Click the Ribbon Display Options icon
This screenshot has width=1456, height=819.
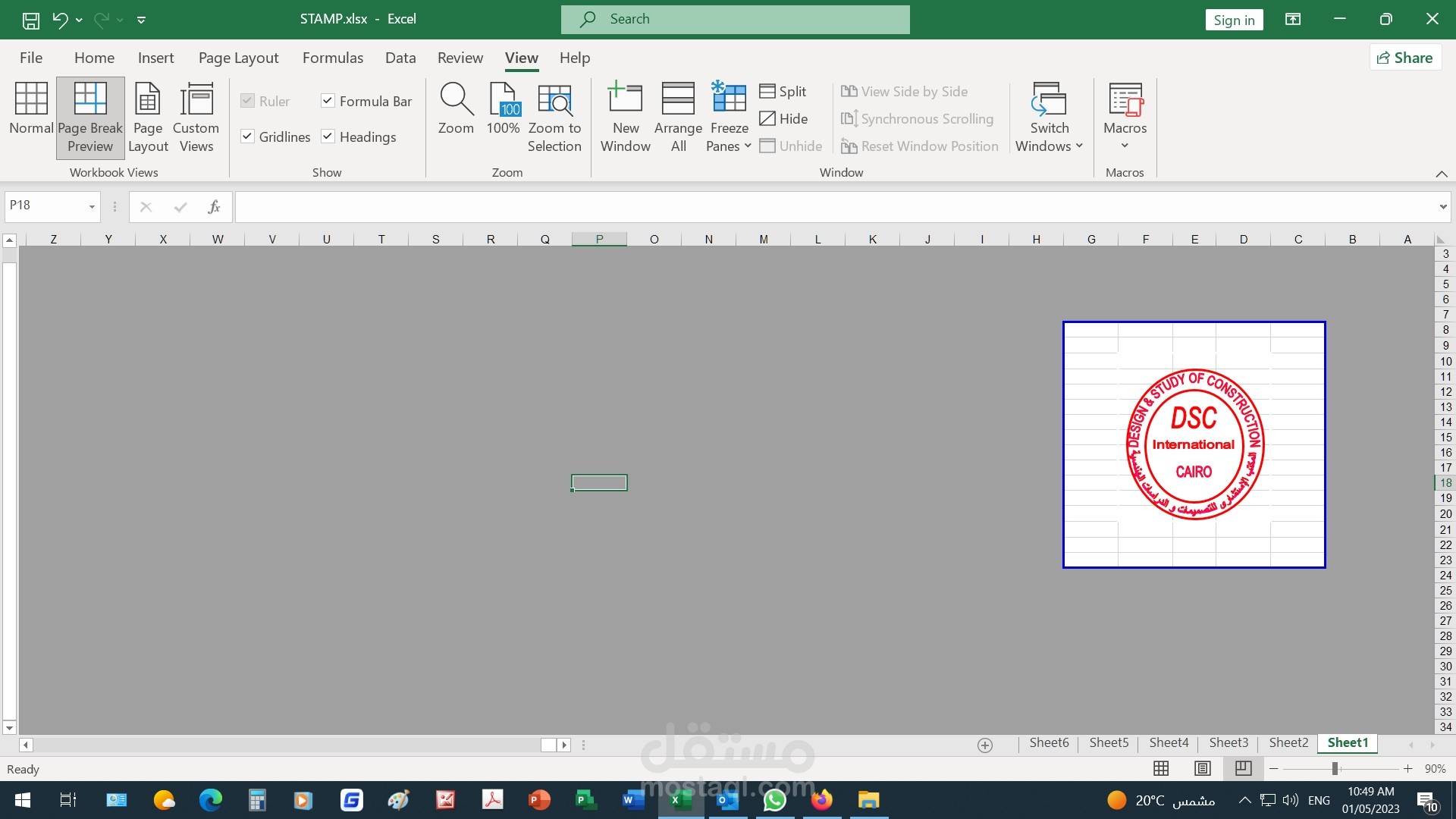pos(1293,20)
